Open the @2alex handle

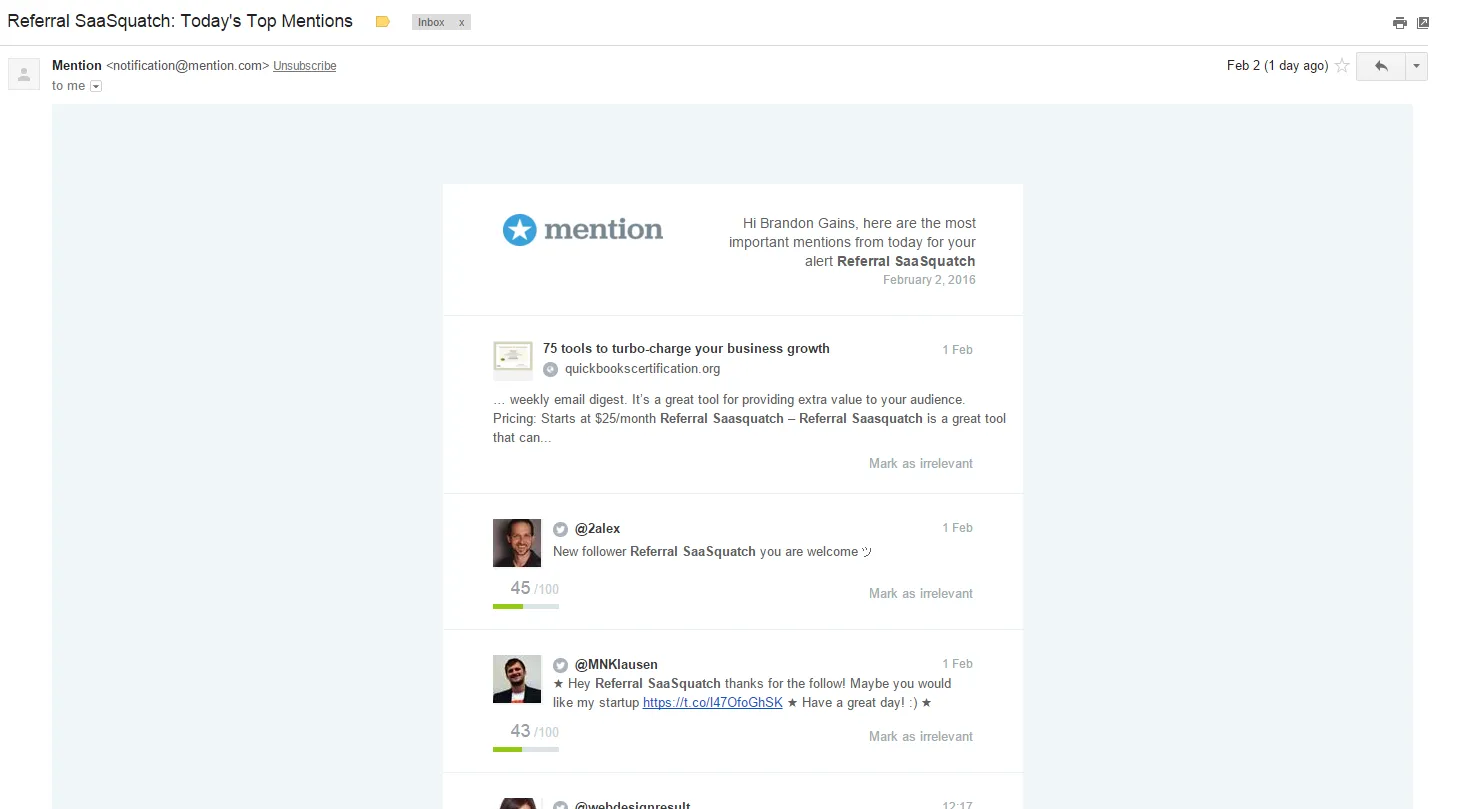tap(598, 529)
